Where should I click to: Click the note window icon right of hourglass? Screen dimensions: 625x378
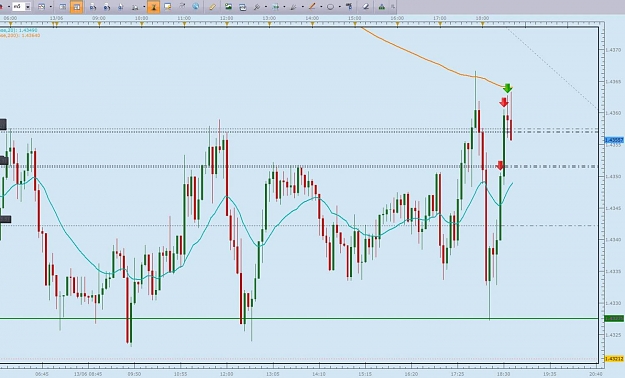167,6
